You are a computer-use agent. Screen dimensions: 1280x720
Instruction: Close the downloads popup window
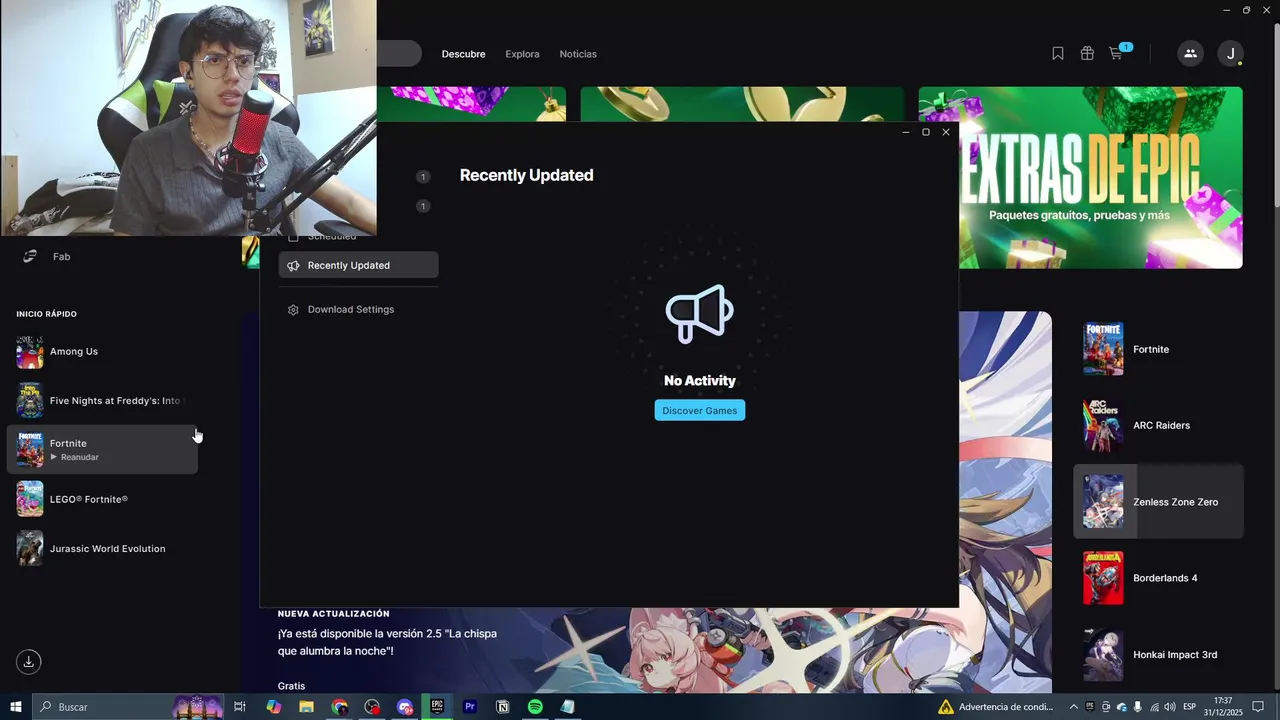click(x=946, y=132)
